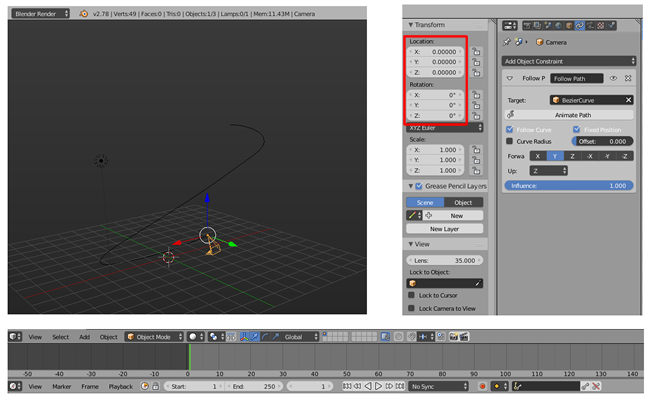
Task: Open the Add menu in viewport header
Action: coord(85,337)
